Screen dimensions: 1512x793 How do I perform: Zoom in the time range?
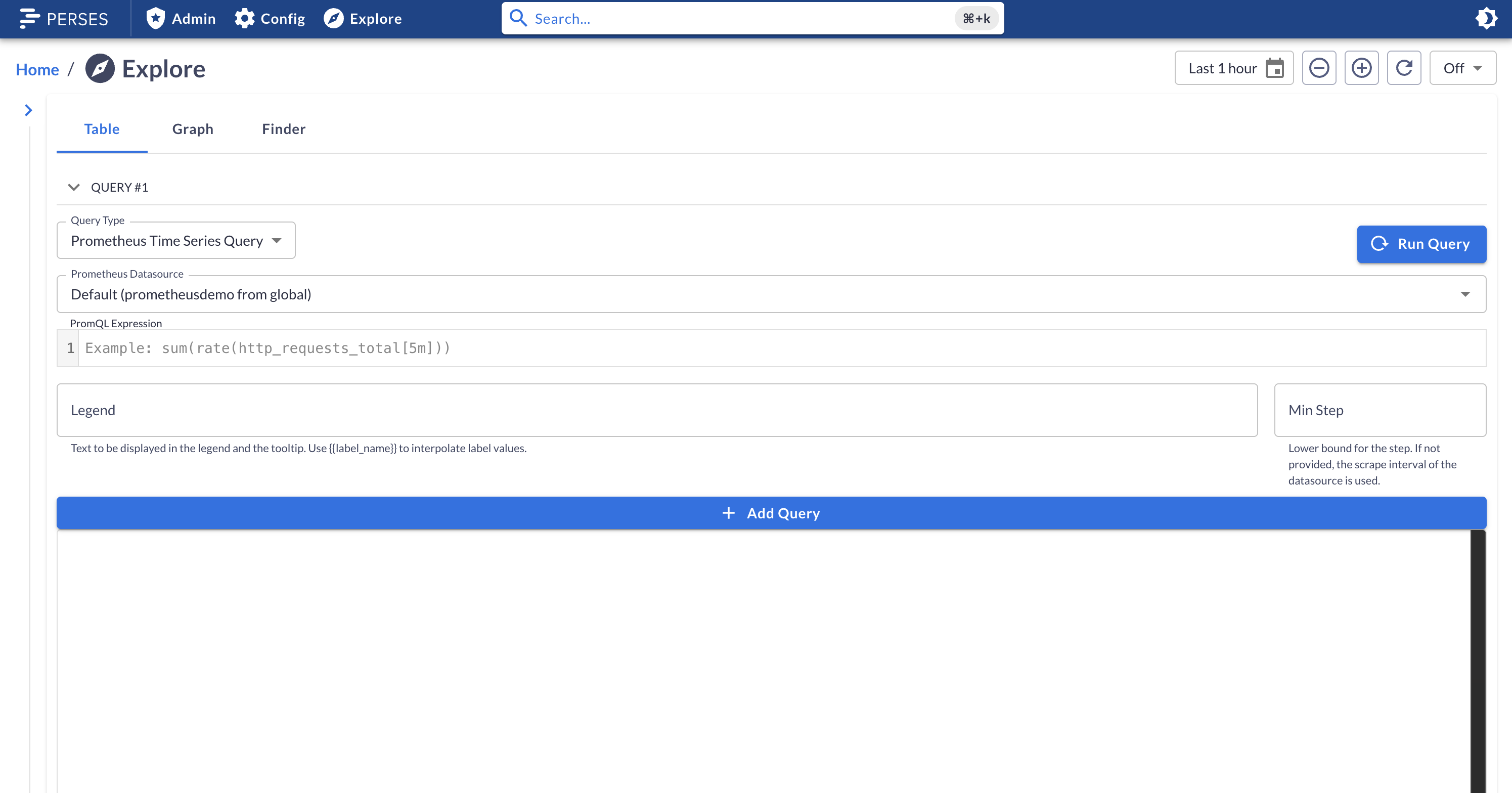click(x=1361, y=68)
